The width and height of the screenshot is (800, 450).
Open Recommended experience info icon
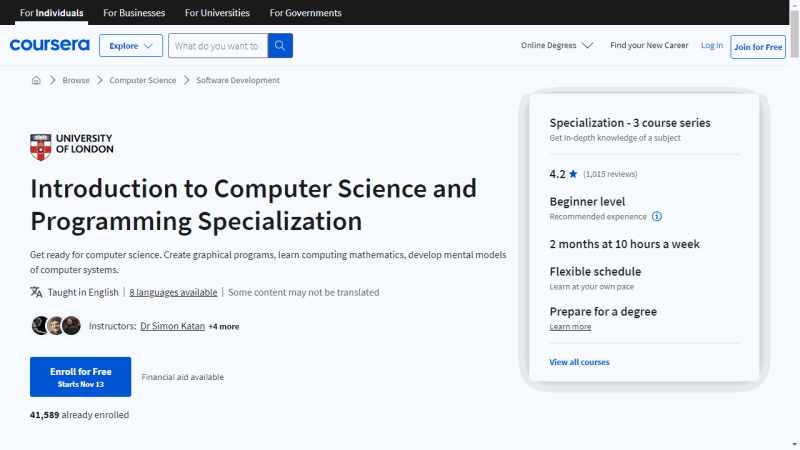657,216
